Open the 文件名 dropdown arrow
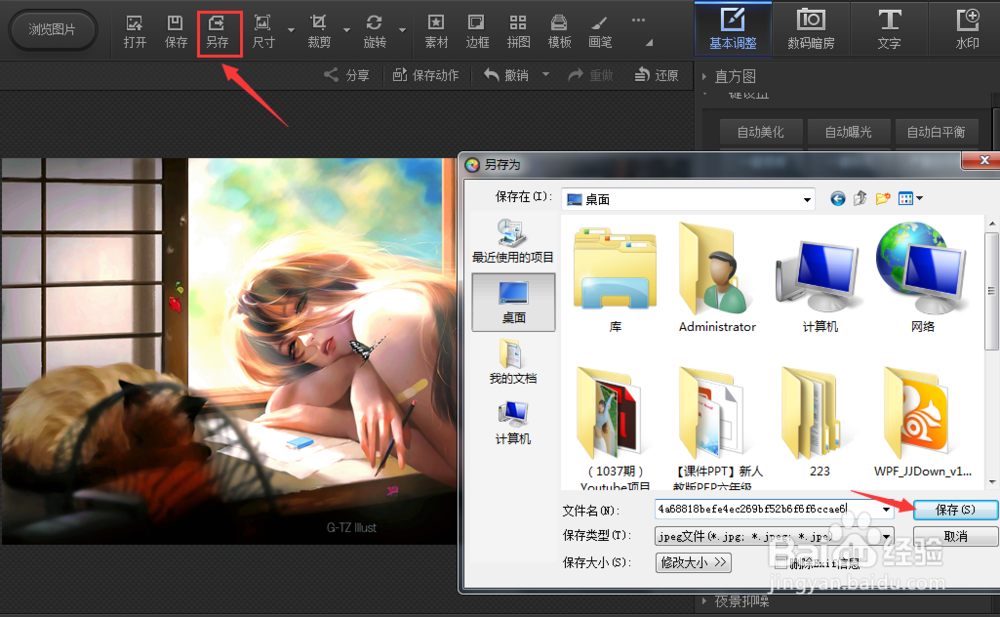 (886, 509)
